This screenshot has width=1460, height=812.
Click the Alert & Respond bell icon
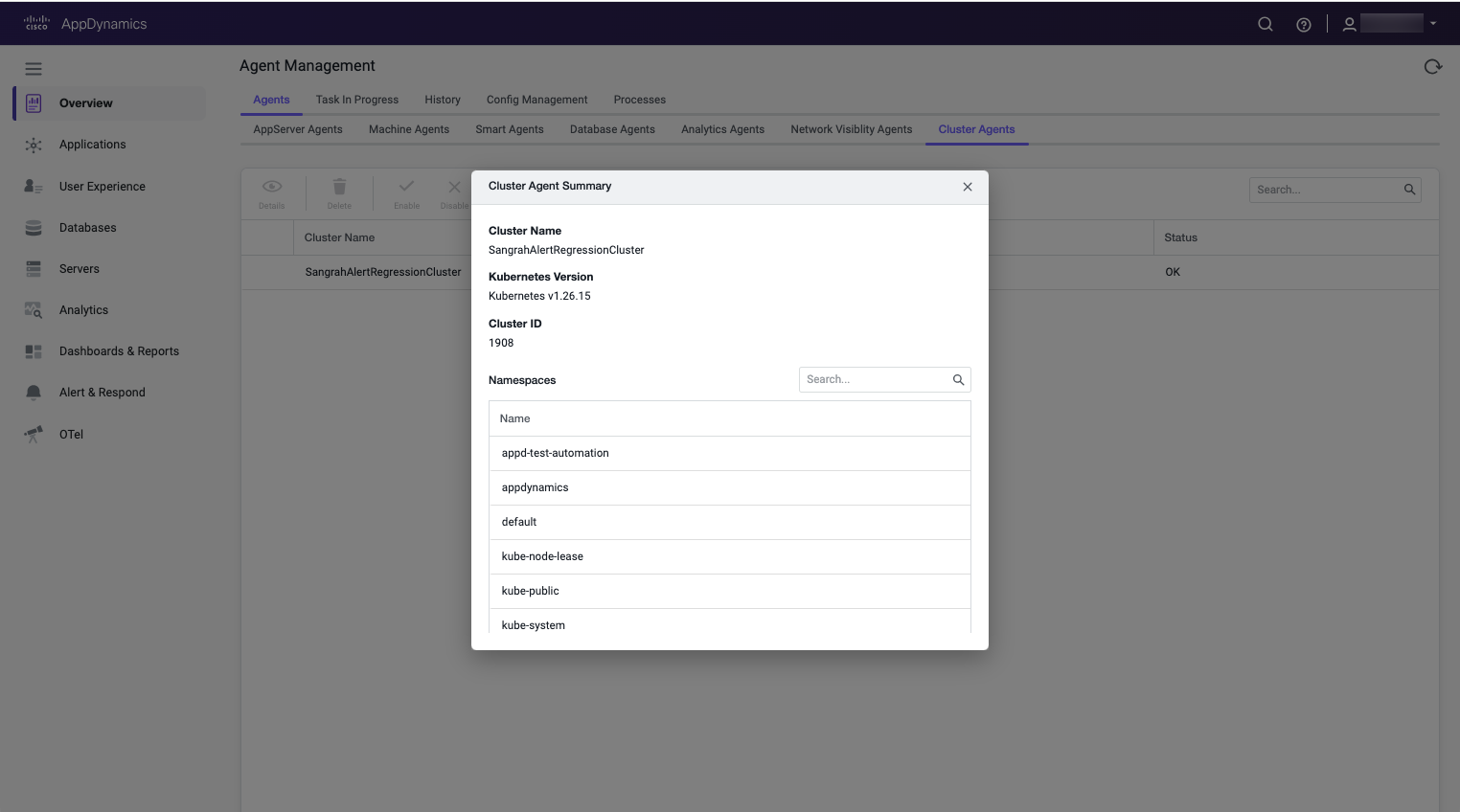[34, 393]
